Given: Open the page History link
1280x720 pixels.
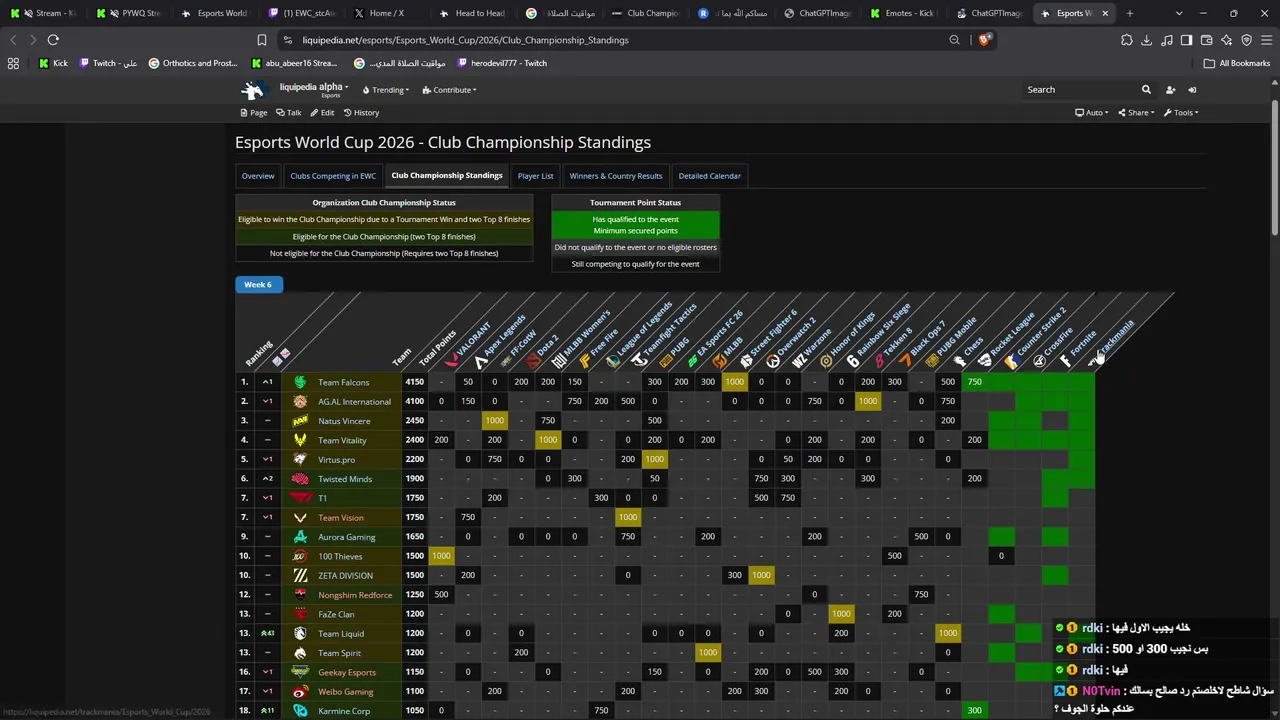Looking at the screenshot, I should (x=361, y=113).
